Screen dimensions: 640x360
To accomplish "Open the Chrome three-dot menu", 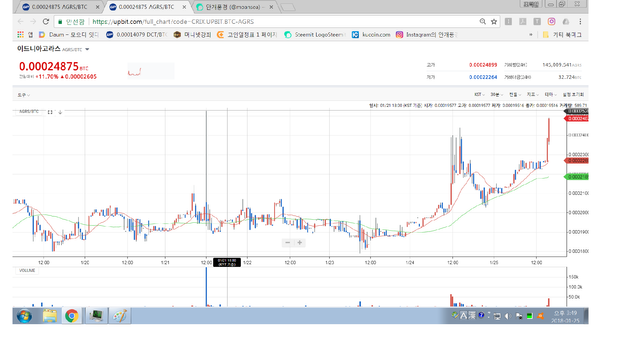I will (x=580, y=22).
